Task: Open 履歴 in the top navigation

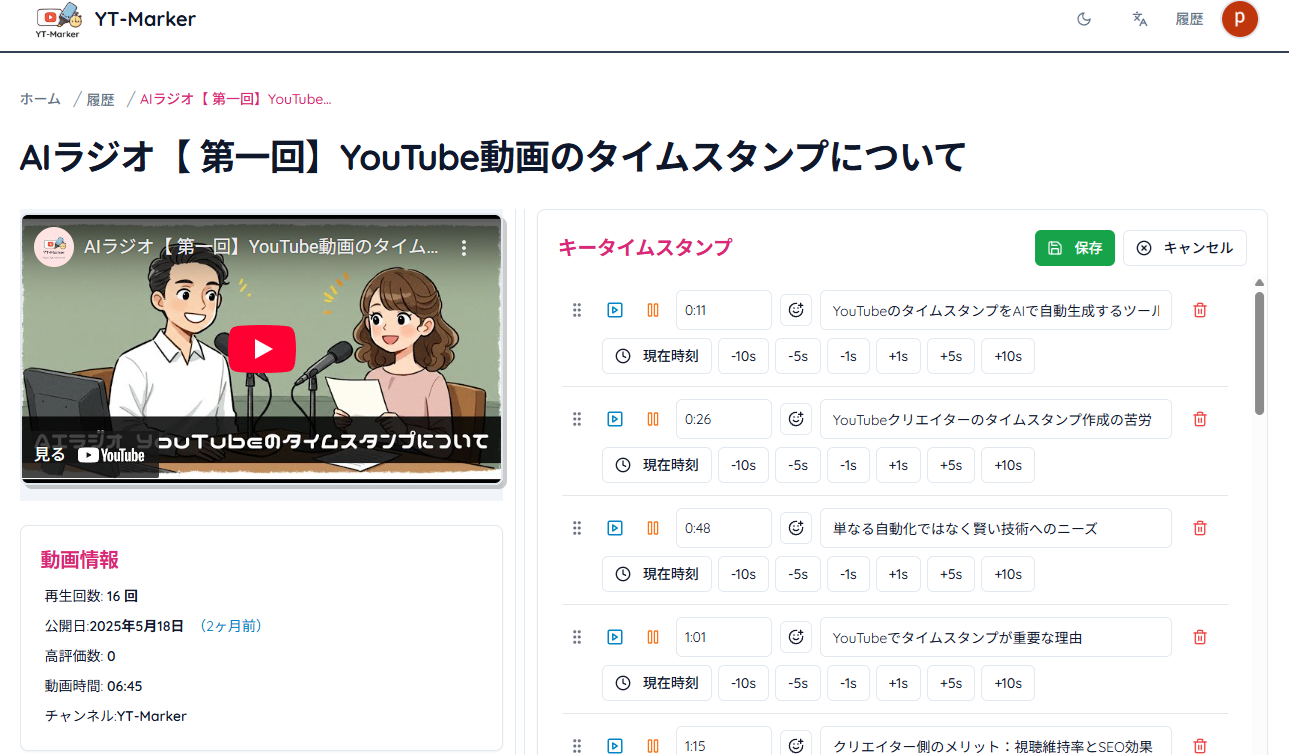Action: click(x=1189, y=19)
